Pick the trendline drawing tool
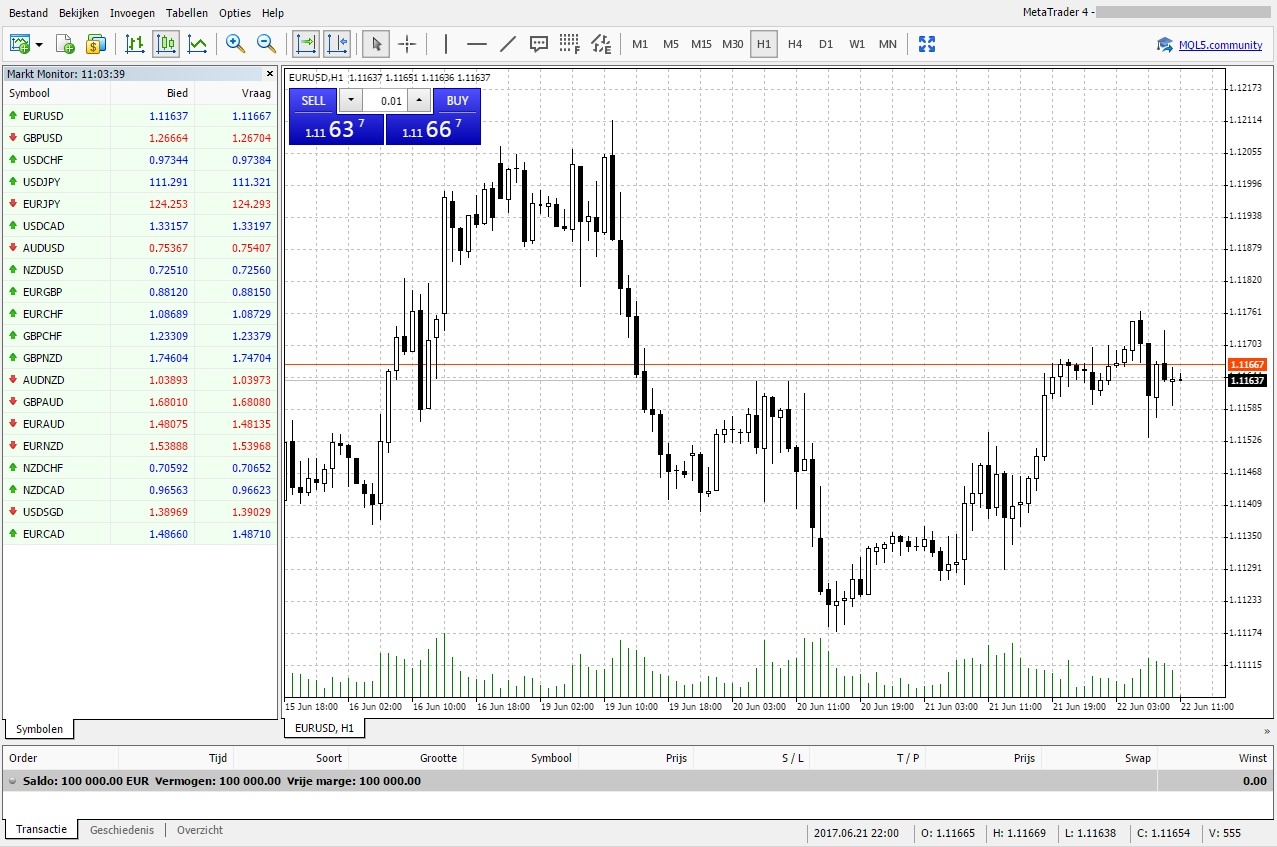The width and height of the screenshot is (1277, 847). [508, 44]
